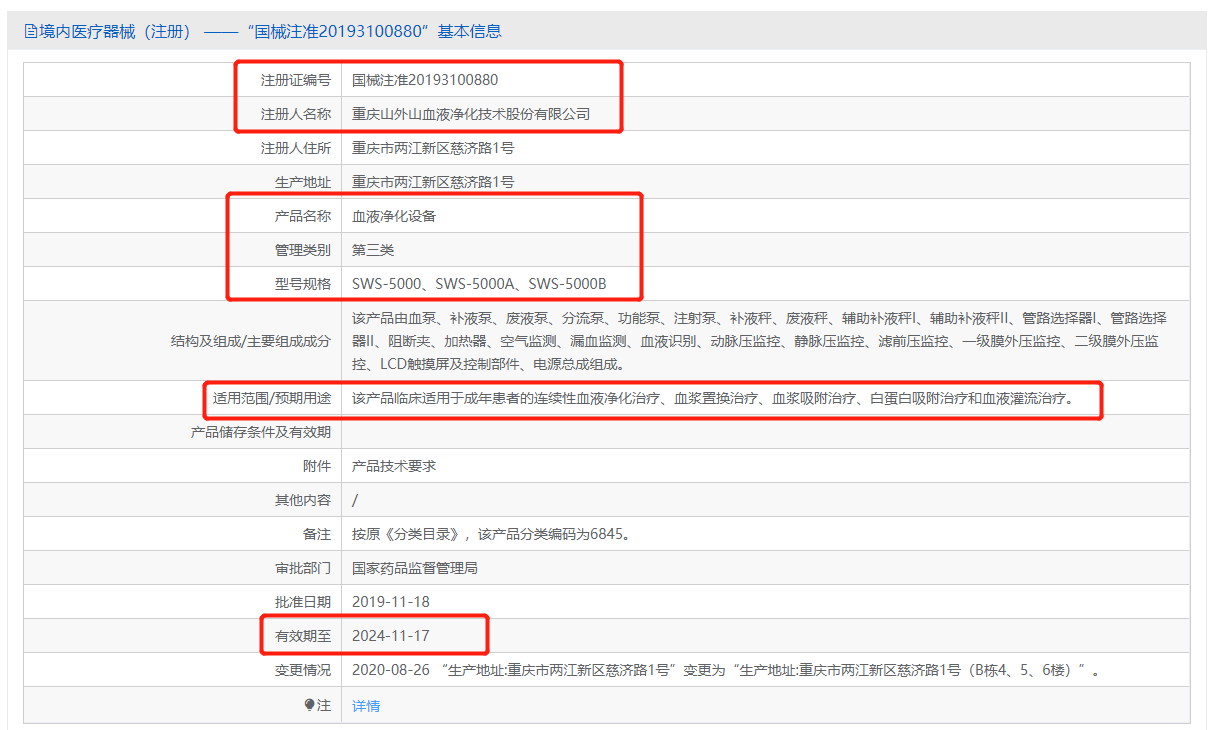The height and width of the screenshot is (730, 1215).
Task: Open the 详情 link in the 注 row
Action: coord(366,706)
